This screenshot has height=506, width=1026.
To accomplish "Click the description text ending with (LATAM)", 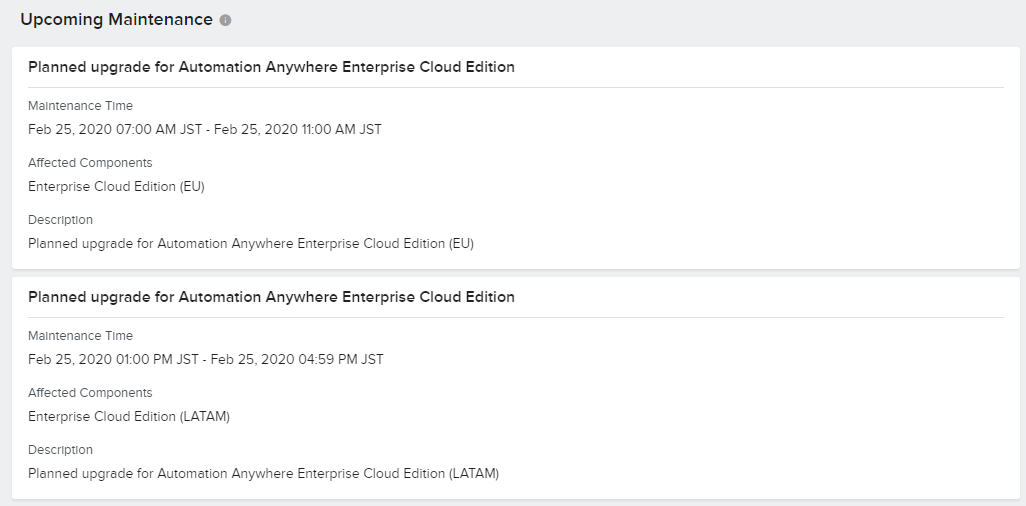I will tap(263, 473).
